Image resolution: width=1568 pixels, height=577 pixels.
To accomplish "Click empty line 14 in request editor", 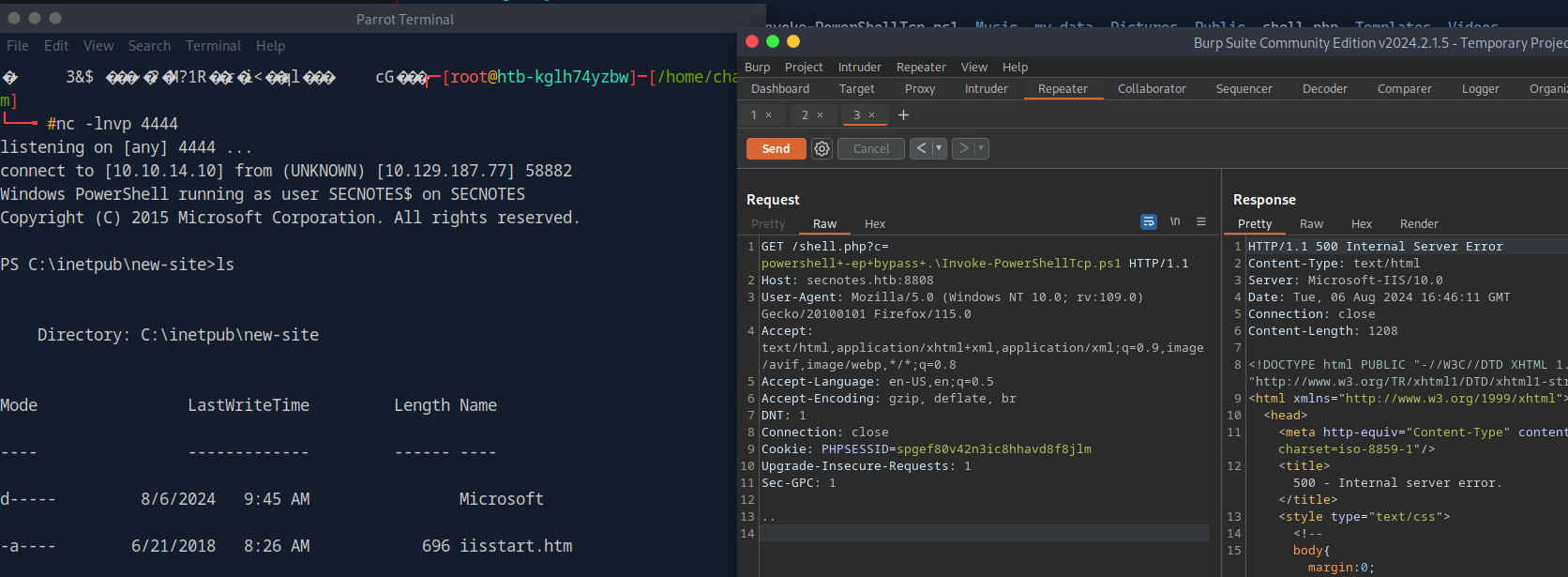I will (985, 533).
